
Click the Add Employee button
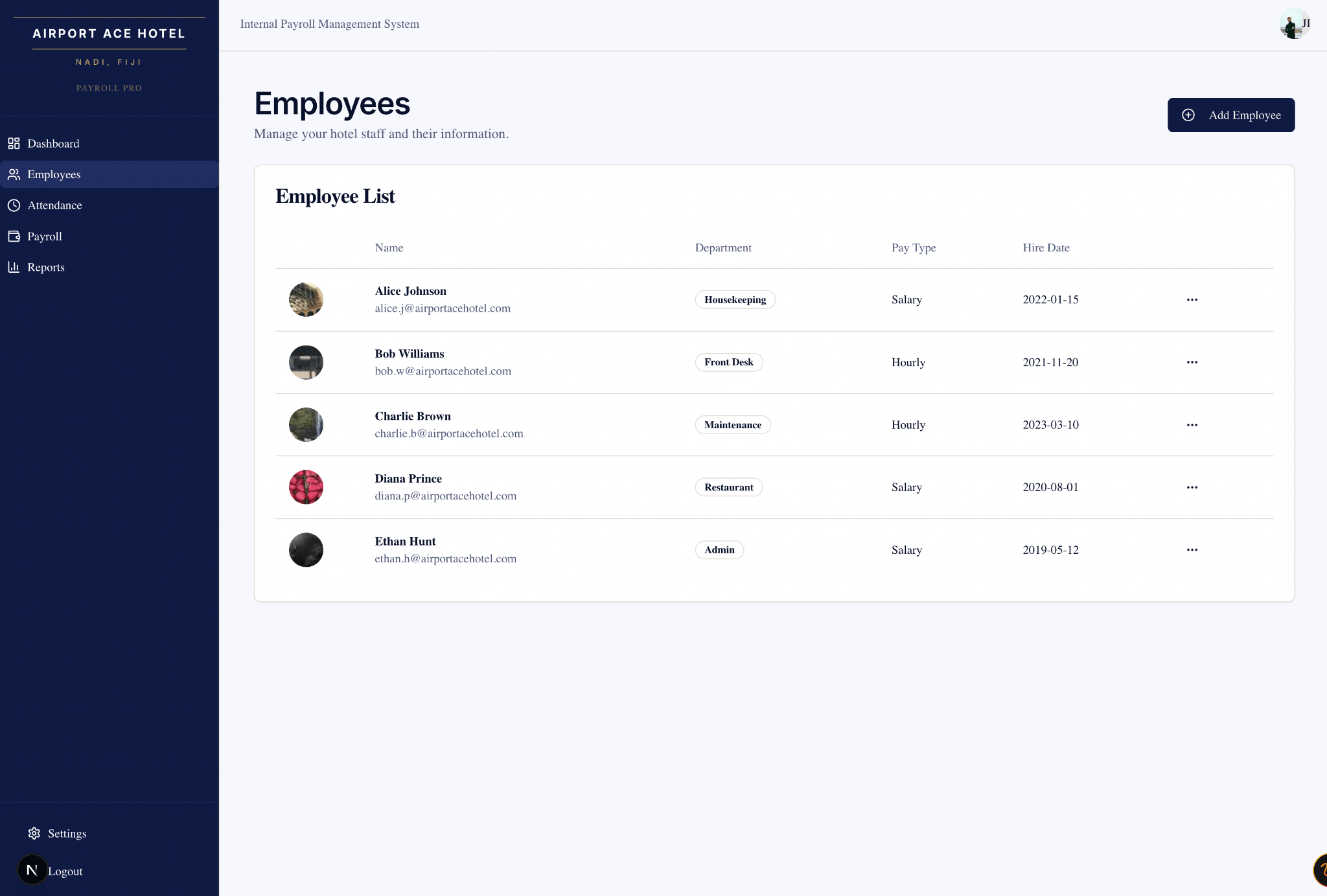click(1230, 115)
